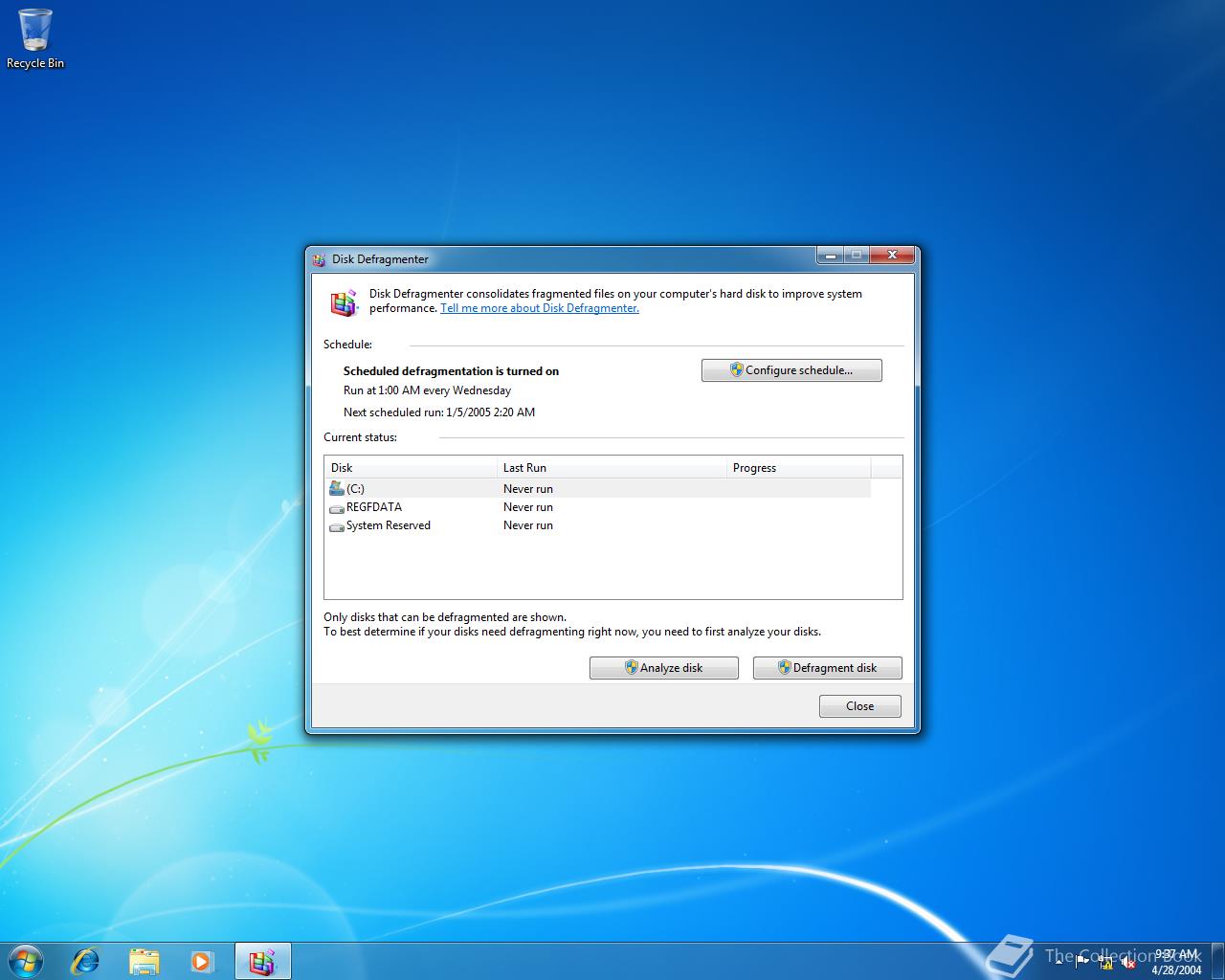Select the REGFDATA disk row
Image resolution: width=1225 pixels, height=980 pixels.
[598, 507]
